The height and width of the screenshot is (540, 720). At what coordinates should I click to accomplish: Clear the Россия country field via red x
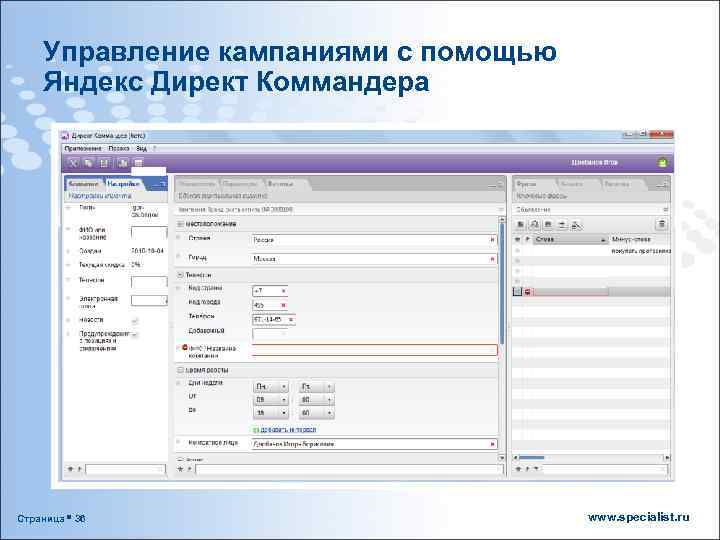pyautogui.click(x=492, y=240)
